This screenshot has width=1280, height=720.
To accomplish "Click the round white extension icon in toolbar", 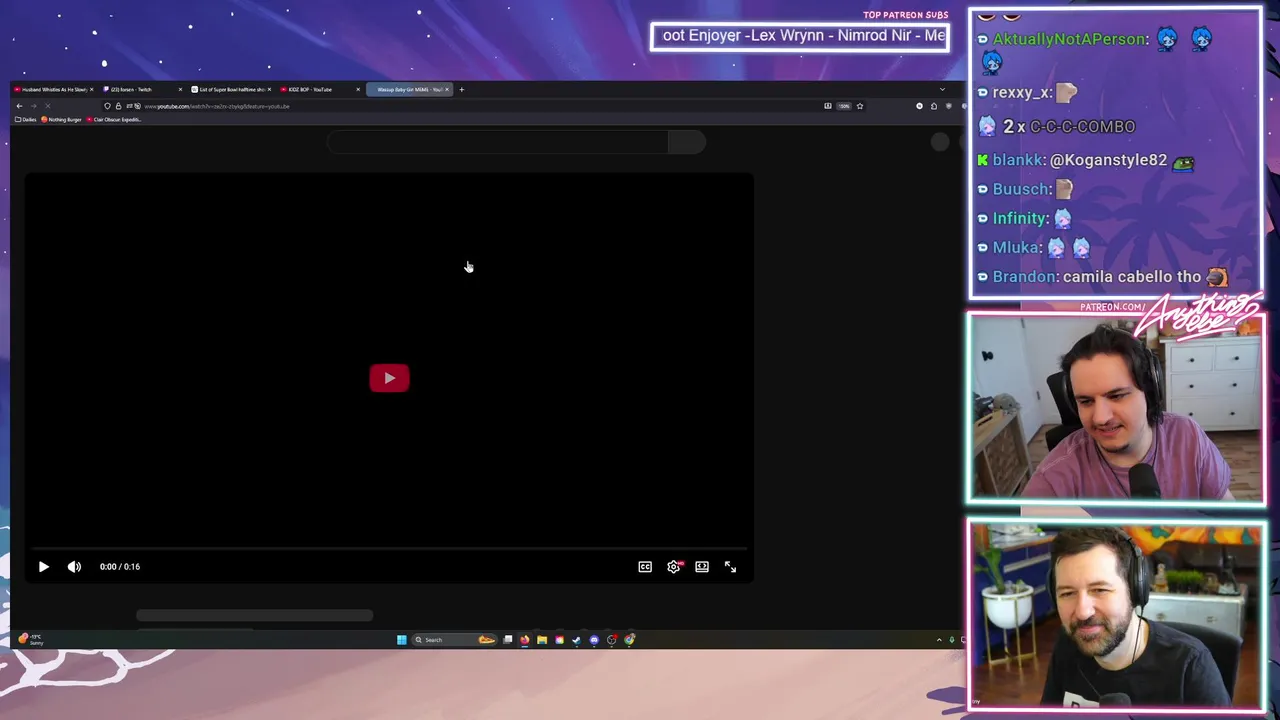I will (920, 106).
